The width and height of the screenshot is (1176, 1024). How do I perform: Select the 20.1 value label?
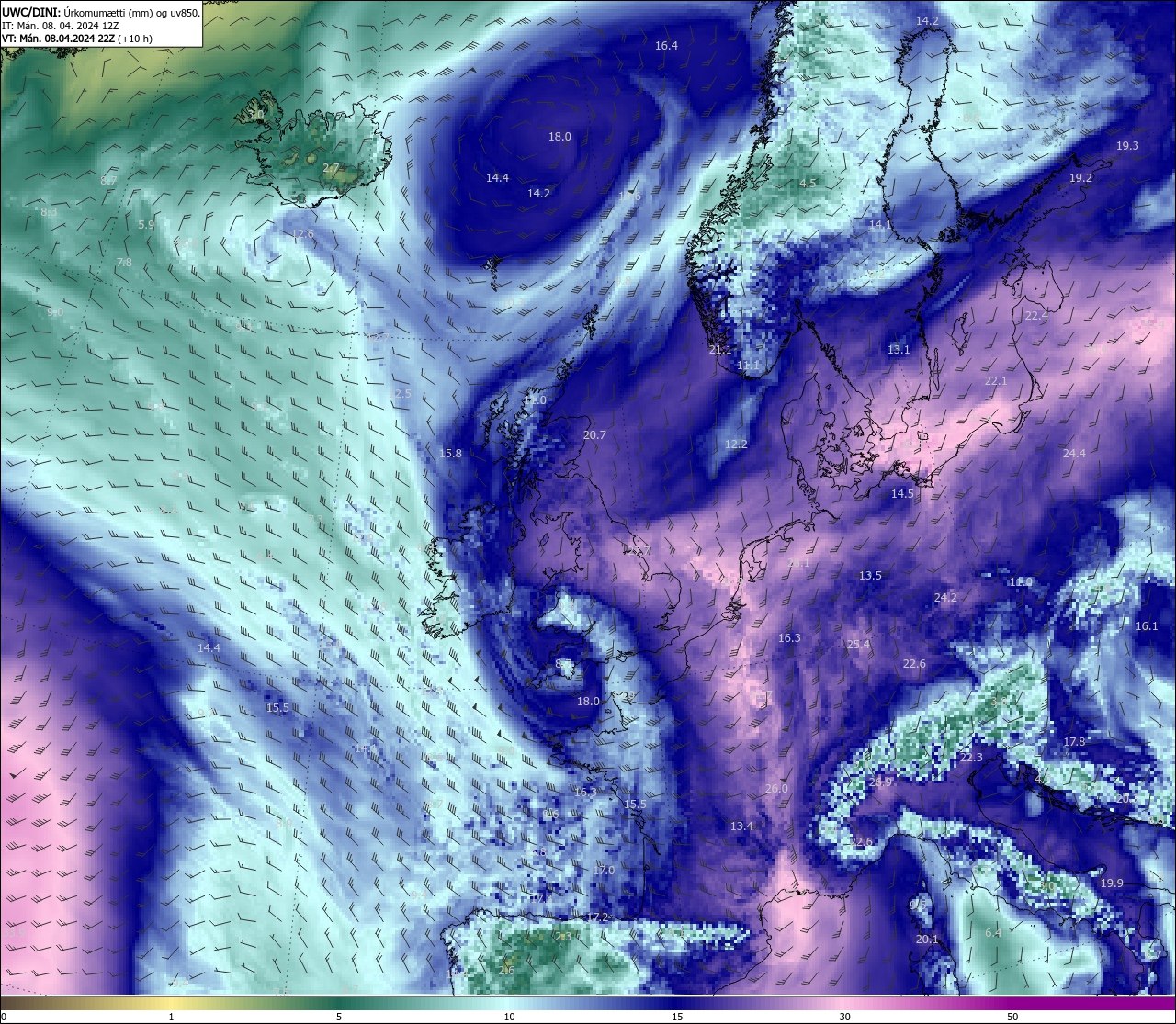tap(927, 939)
